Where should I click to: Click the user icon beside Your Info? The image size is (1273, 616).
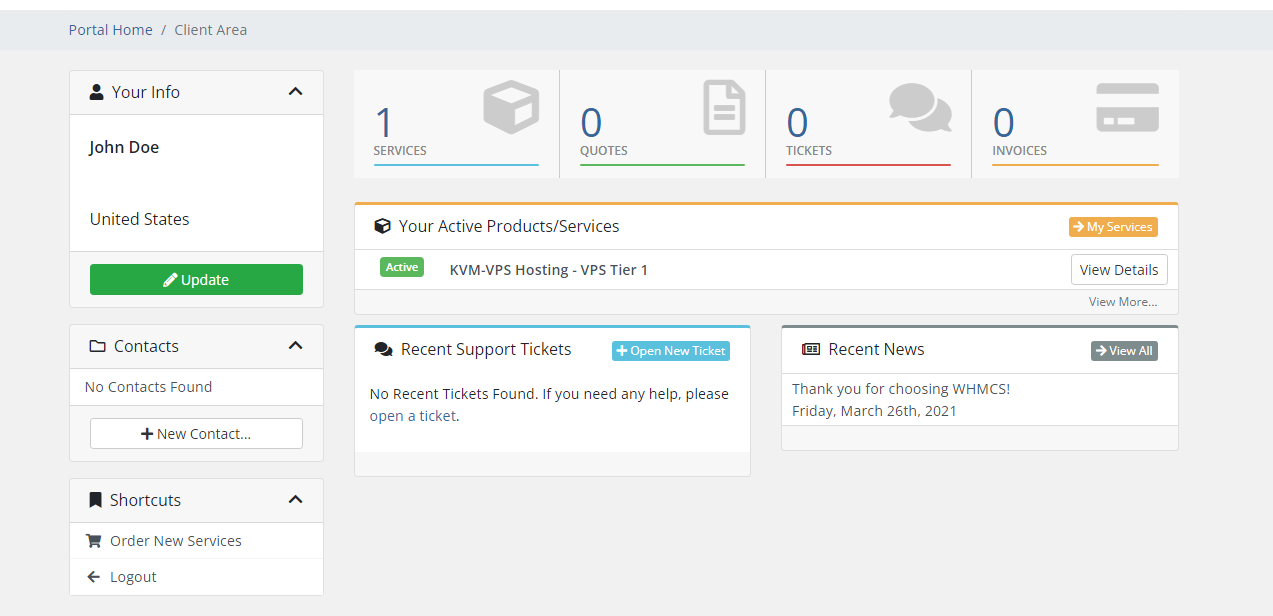[96, 92]
